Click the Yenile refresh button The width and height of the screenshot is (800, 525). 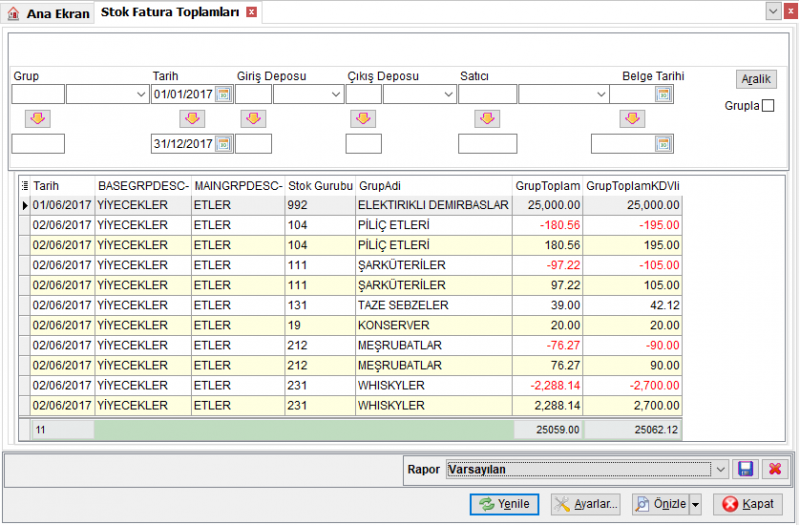point(504,505)
